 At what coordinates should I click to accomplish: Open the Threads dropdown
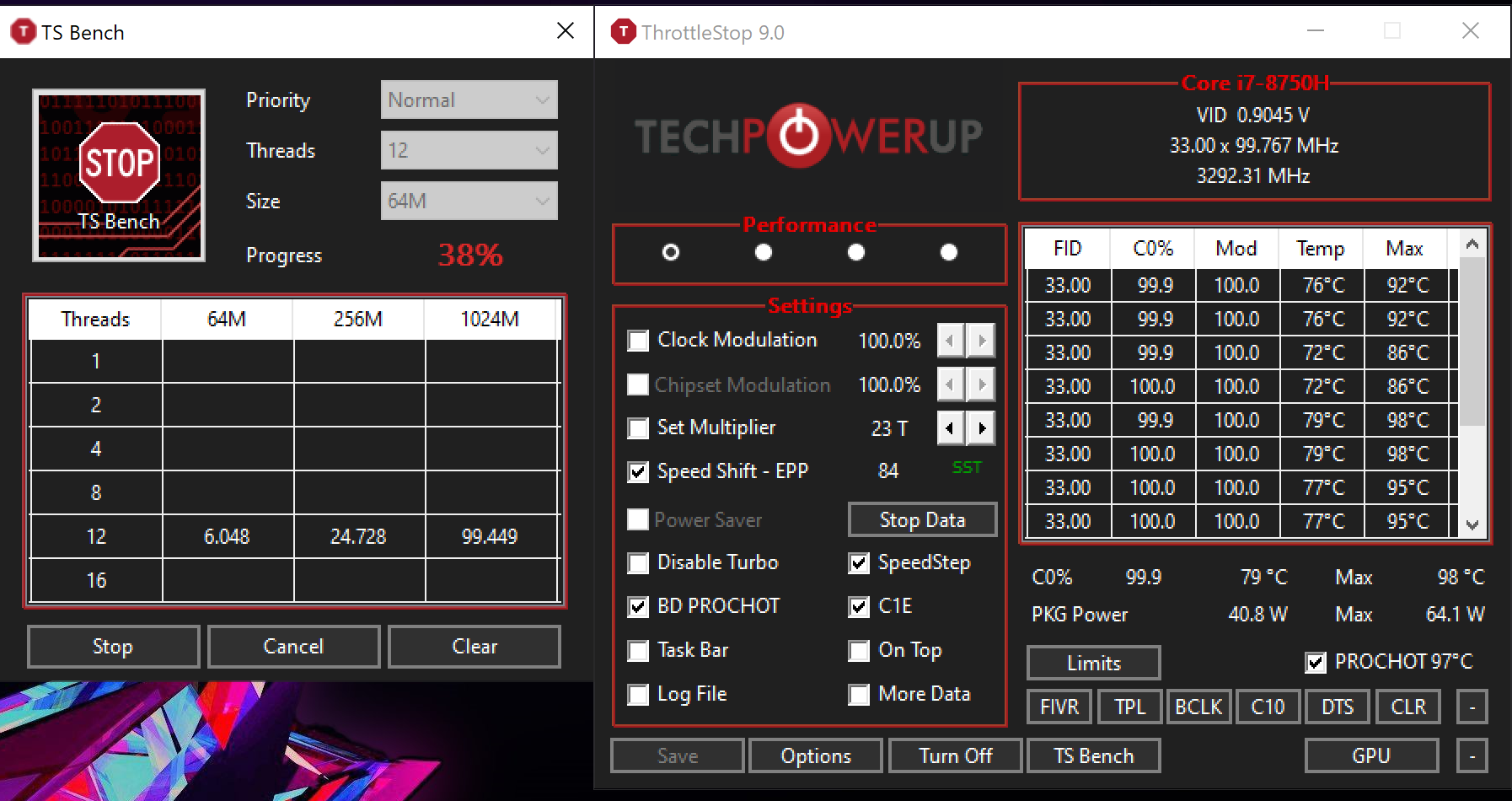click(x=469, y=150)
